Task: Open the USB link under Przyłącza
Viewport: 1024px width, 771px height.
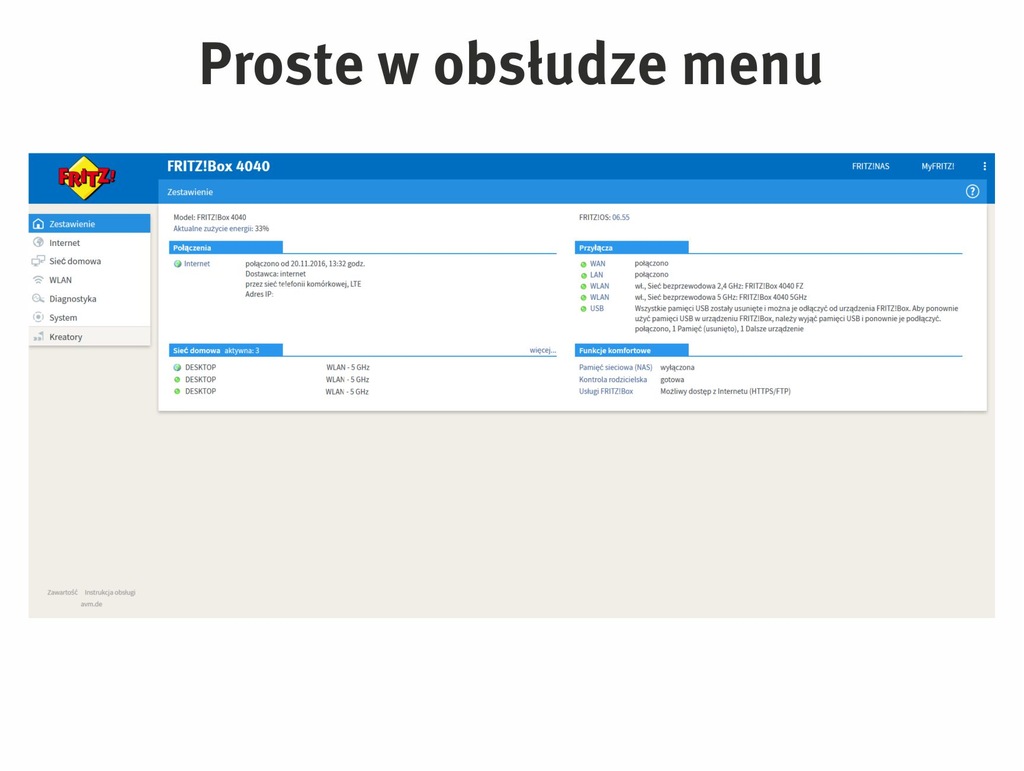Action: point(597,308)
